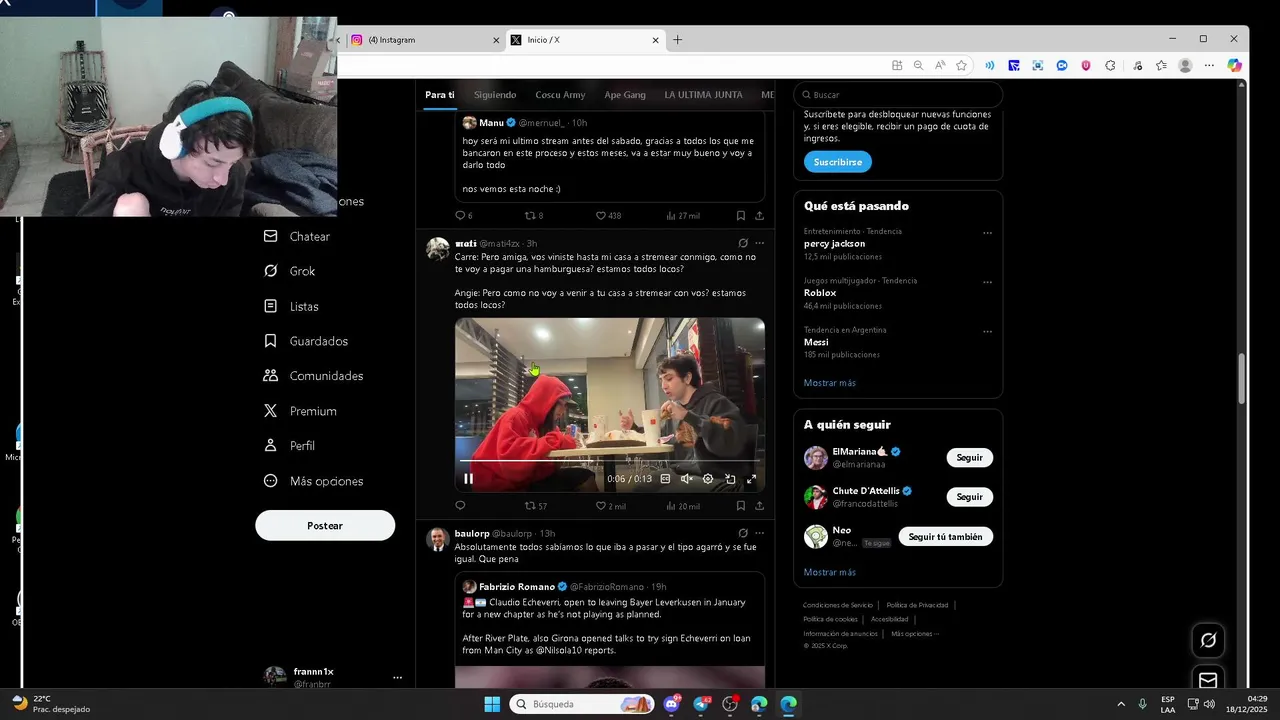Click the taskbar Búsqueda search box
This screenshot has height=720, width=1280.
582,704
